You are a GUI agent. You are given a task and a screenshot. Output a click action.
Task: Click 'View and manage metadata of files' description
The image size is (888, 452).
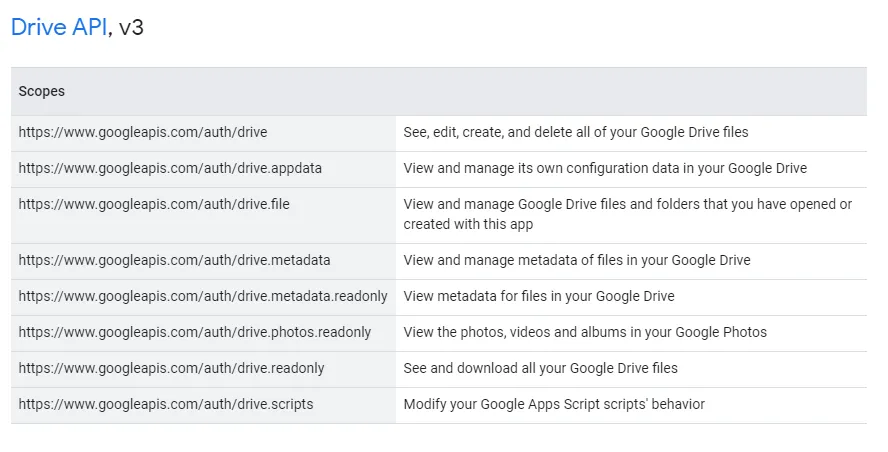[x=576, y=260]
